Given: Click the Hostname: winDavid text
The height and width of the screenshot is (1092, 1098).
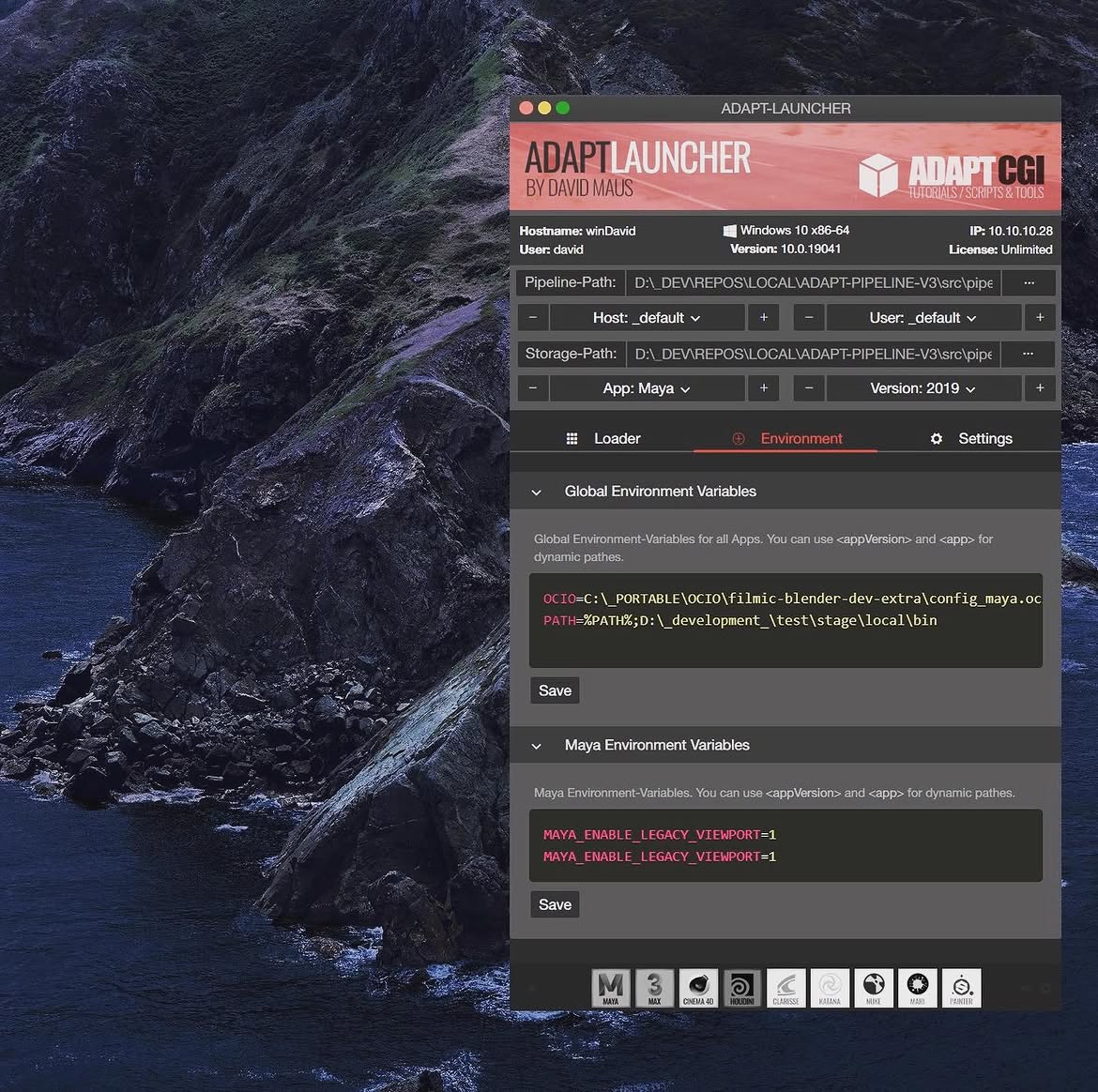Looking at the screenshot, I should (x=577, y=231).
